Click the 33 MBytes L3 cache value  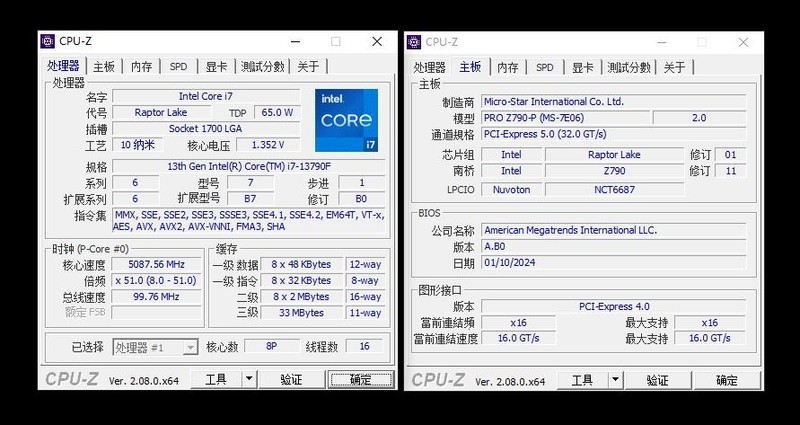pyautogui.click(x=302, y=313)
